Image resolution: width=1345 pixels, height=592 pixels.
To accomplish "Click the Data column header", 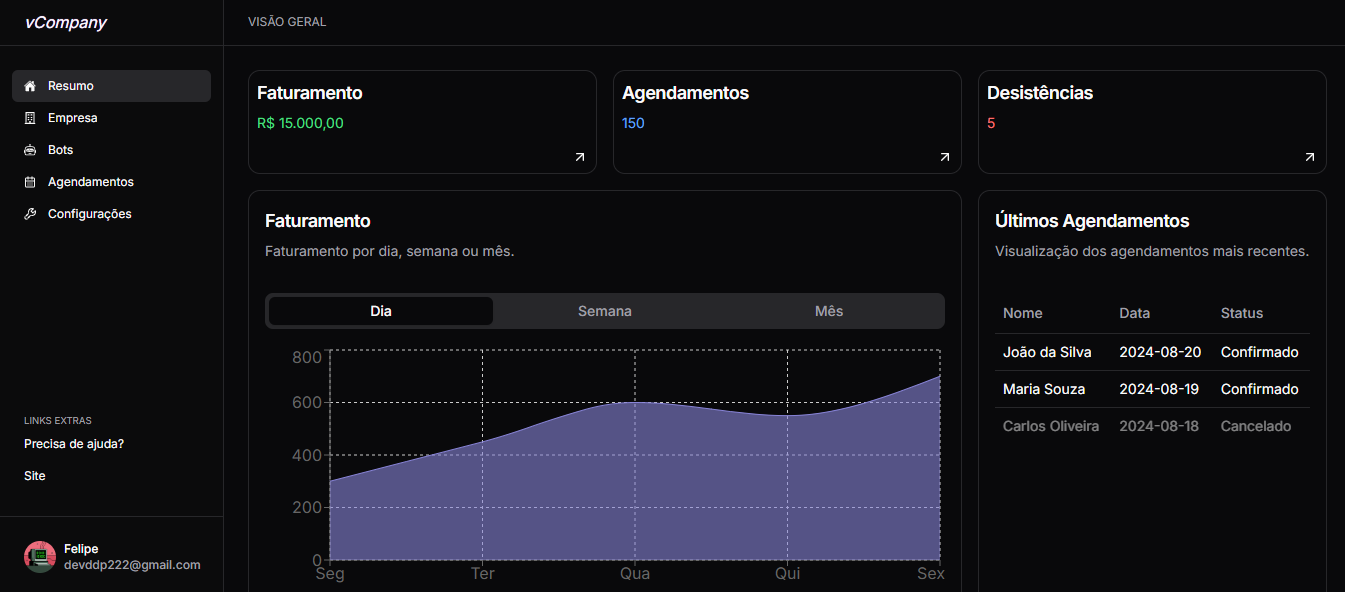I will (x=1135, y=313).
